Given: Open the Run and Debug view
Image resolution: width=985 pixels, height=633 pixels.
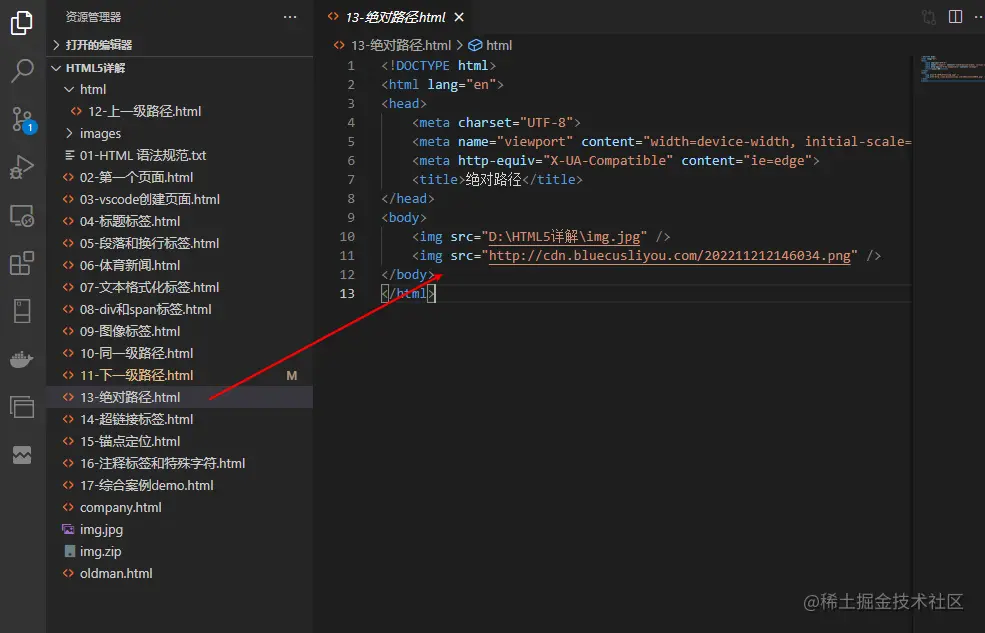Looking at the screenshot, I should click(22, 167).
